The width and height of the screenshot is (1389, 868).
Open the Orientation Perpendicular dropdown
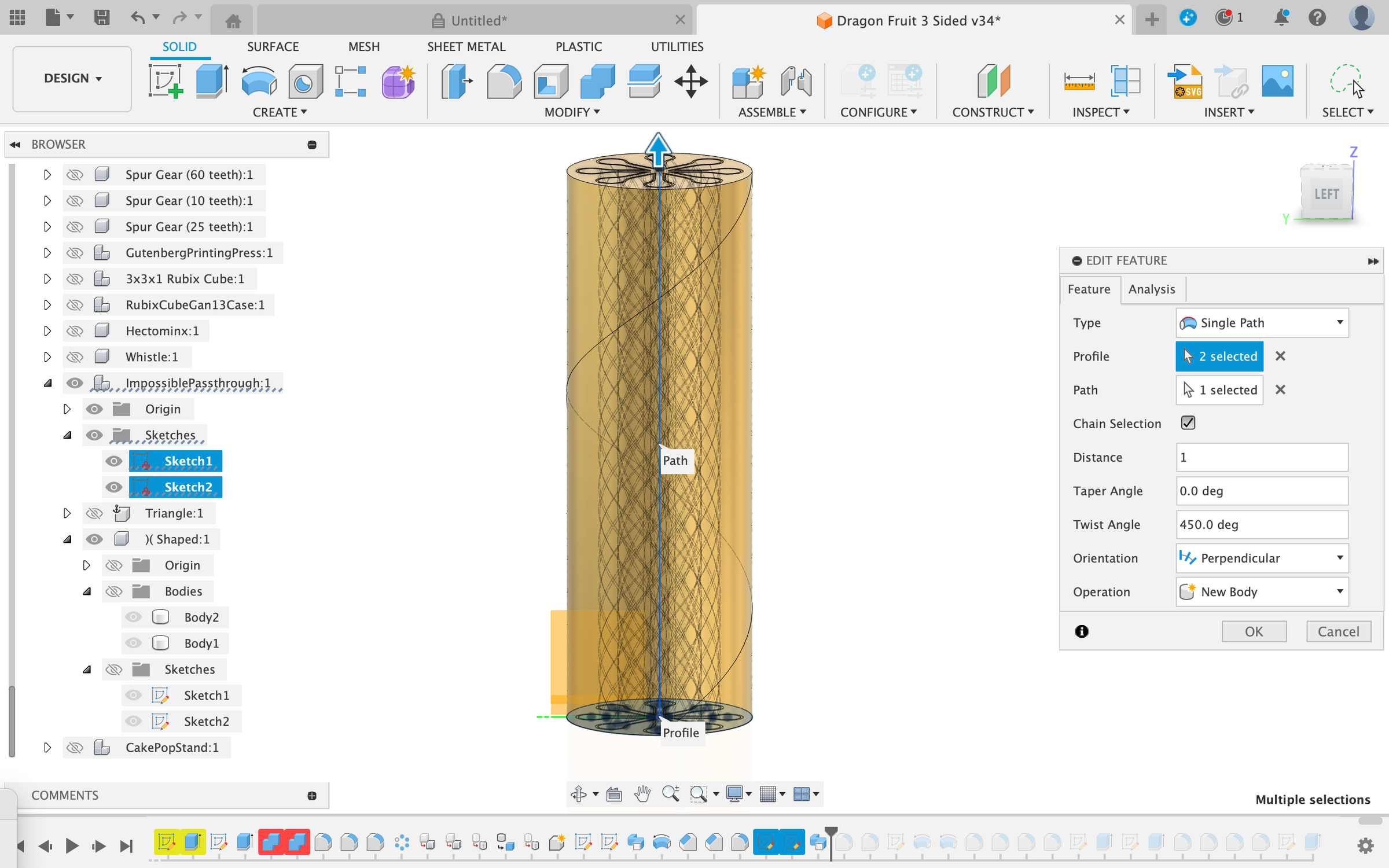(1262, 558)
